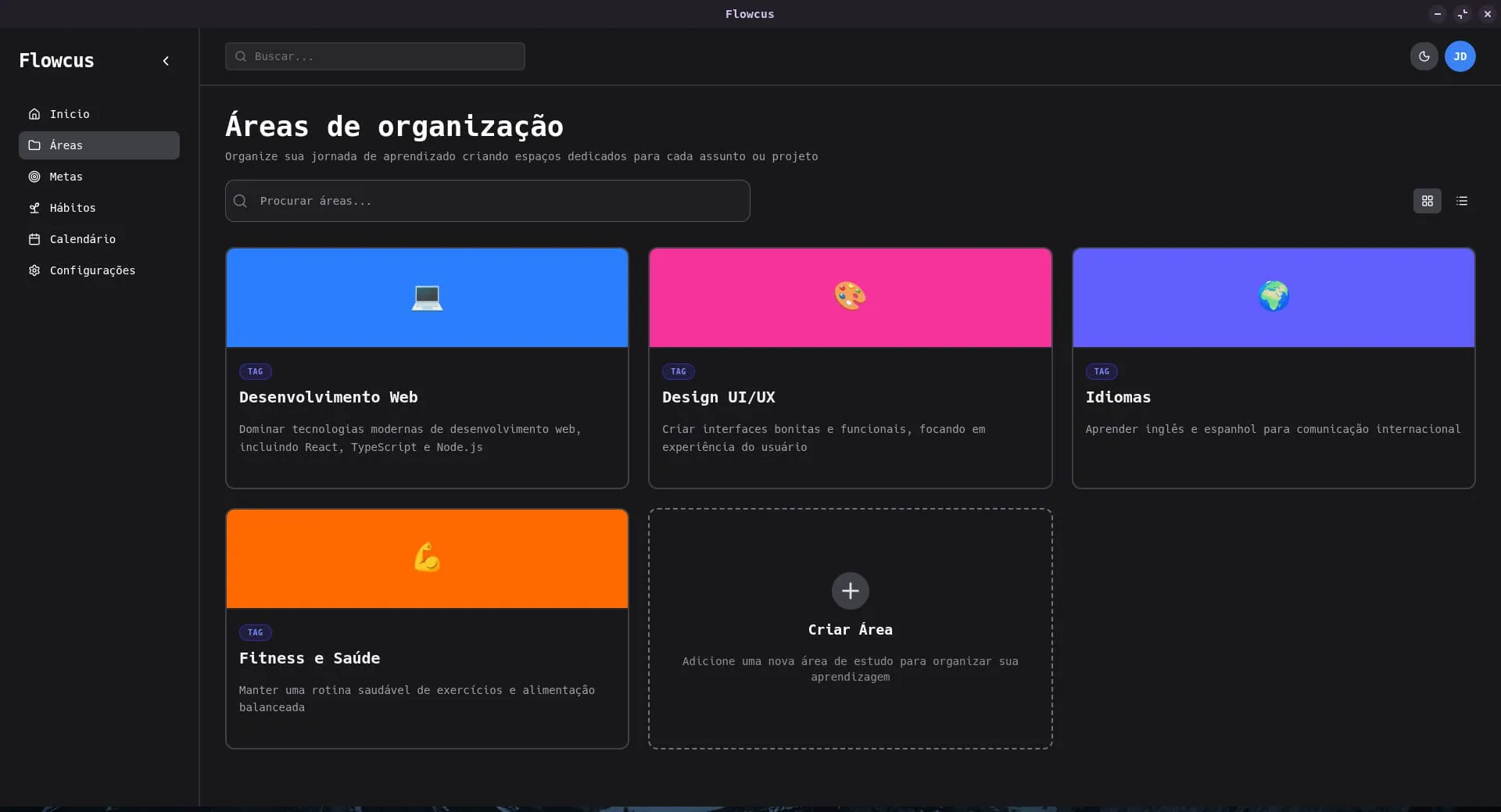The image size is (1501, 812).
Task: Click the Configurações gear icon
Action: [x=34, y=270]
